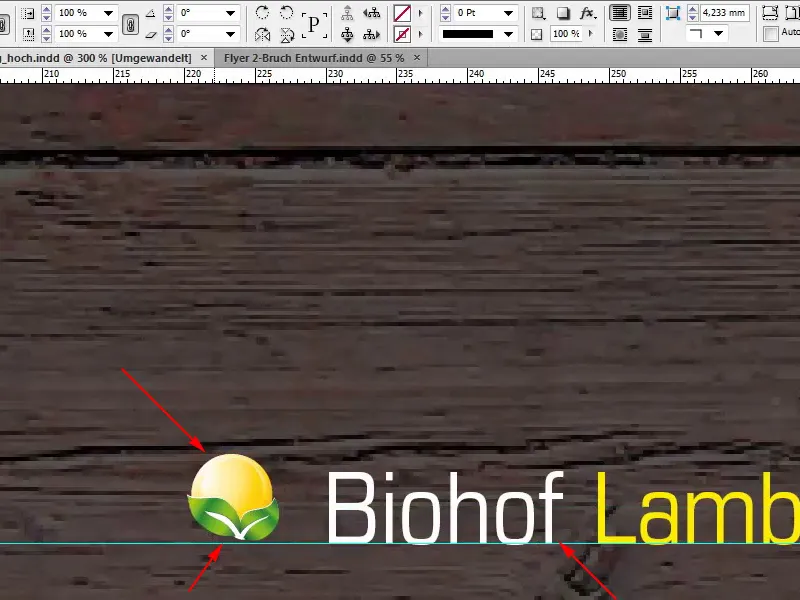Screen dimensions: 800x600
Task: Select the previous object in group
Action: click(x=372, y=13)
